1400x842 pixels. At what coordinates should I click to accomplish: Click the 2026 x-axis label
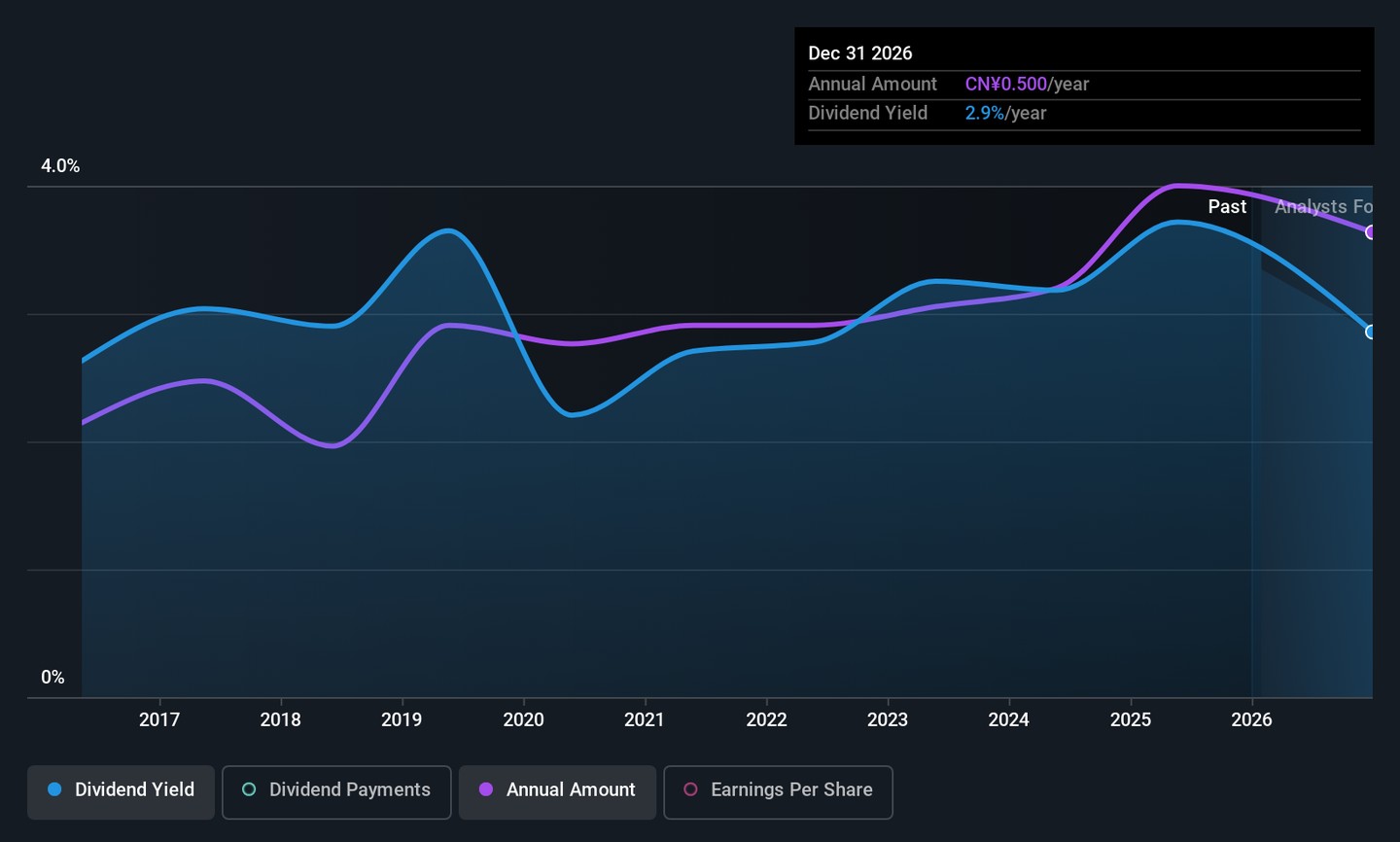coord(1251,719)
